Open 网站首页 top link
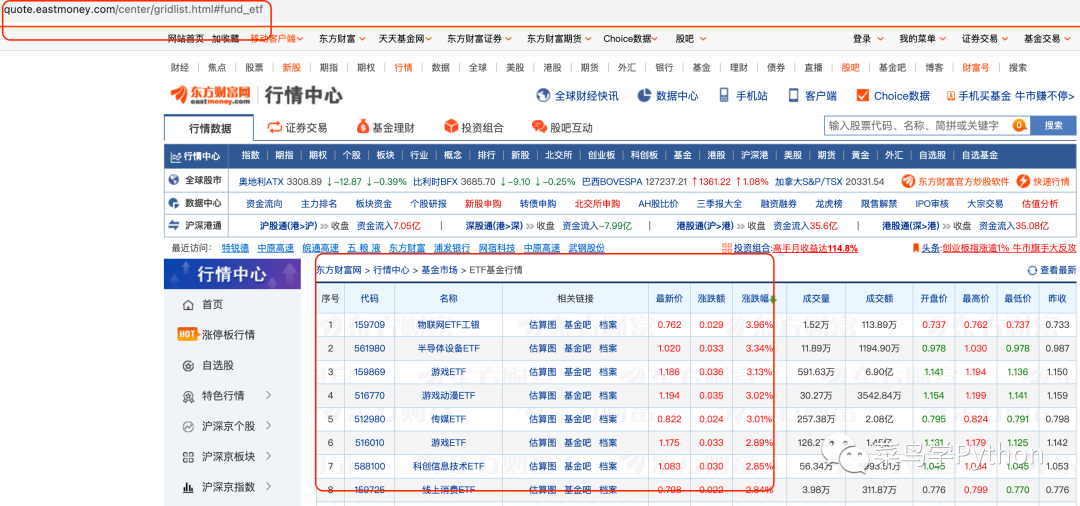Image resolution: width=1080 pixels, height=506 pixels. (186, 39)
